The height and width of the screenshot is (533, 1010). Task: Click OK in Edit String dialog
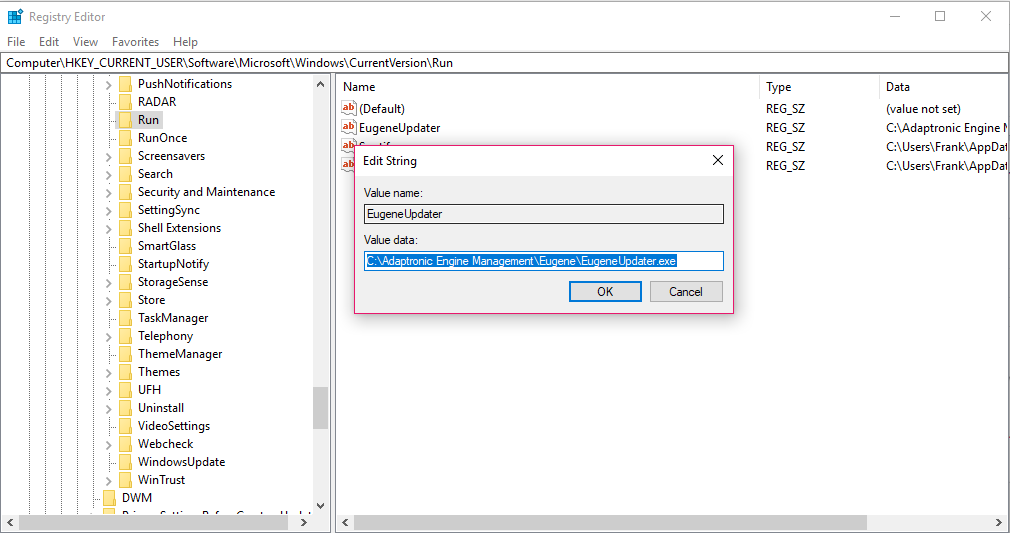coord(605,291)
